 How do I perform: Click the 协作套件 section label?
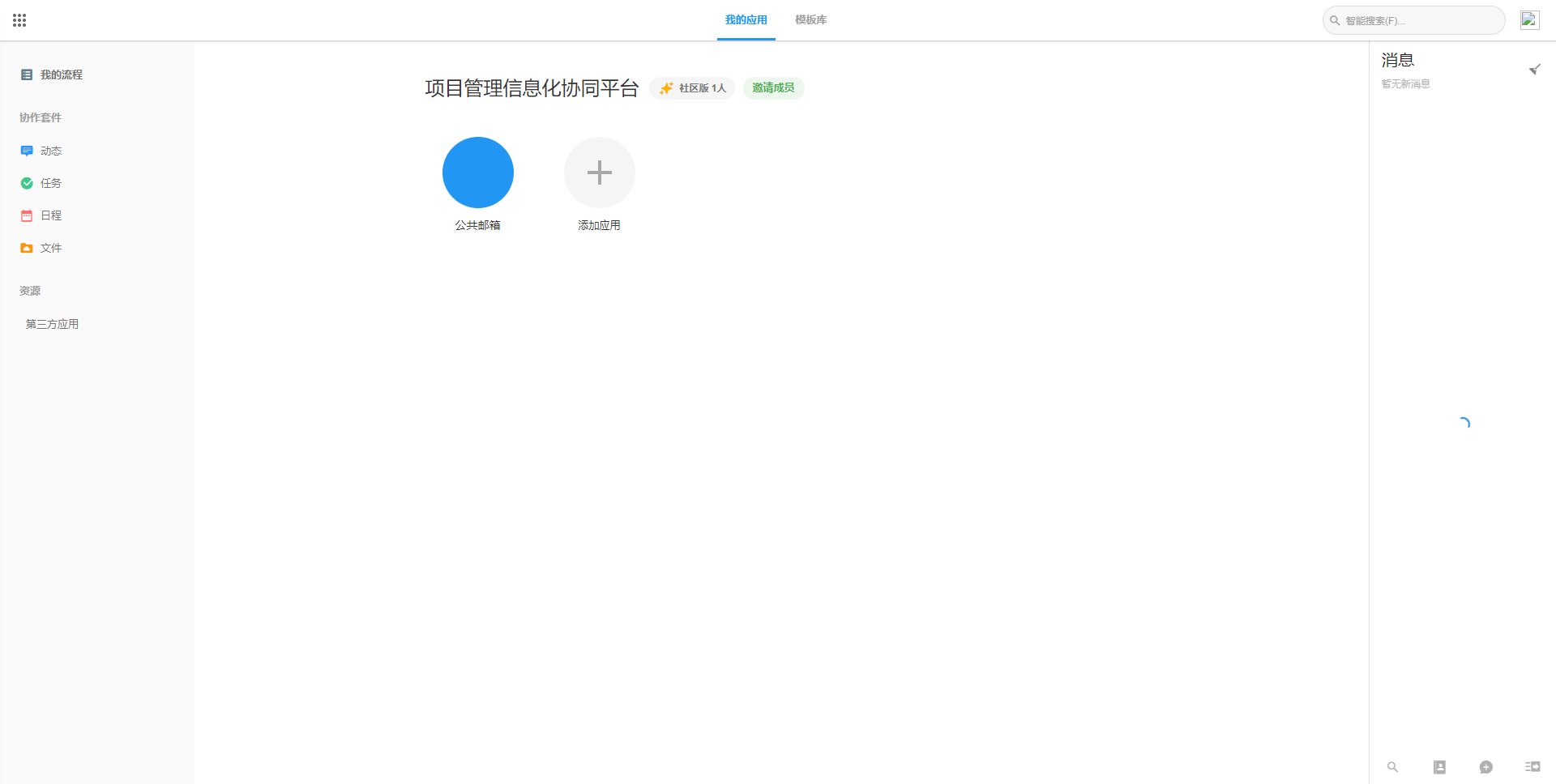pyautogui.click(x=41, y=117)
